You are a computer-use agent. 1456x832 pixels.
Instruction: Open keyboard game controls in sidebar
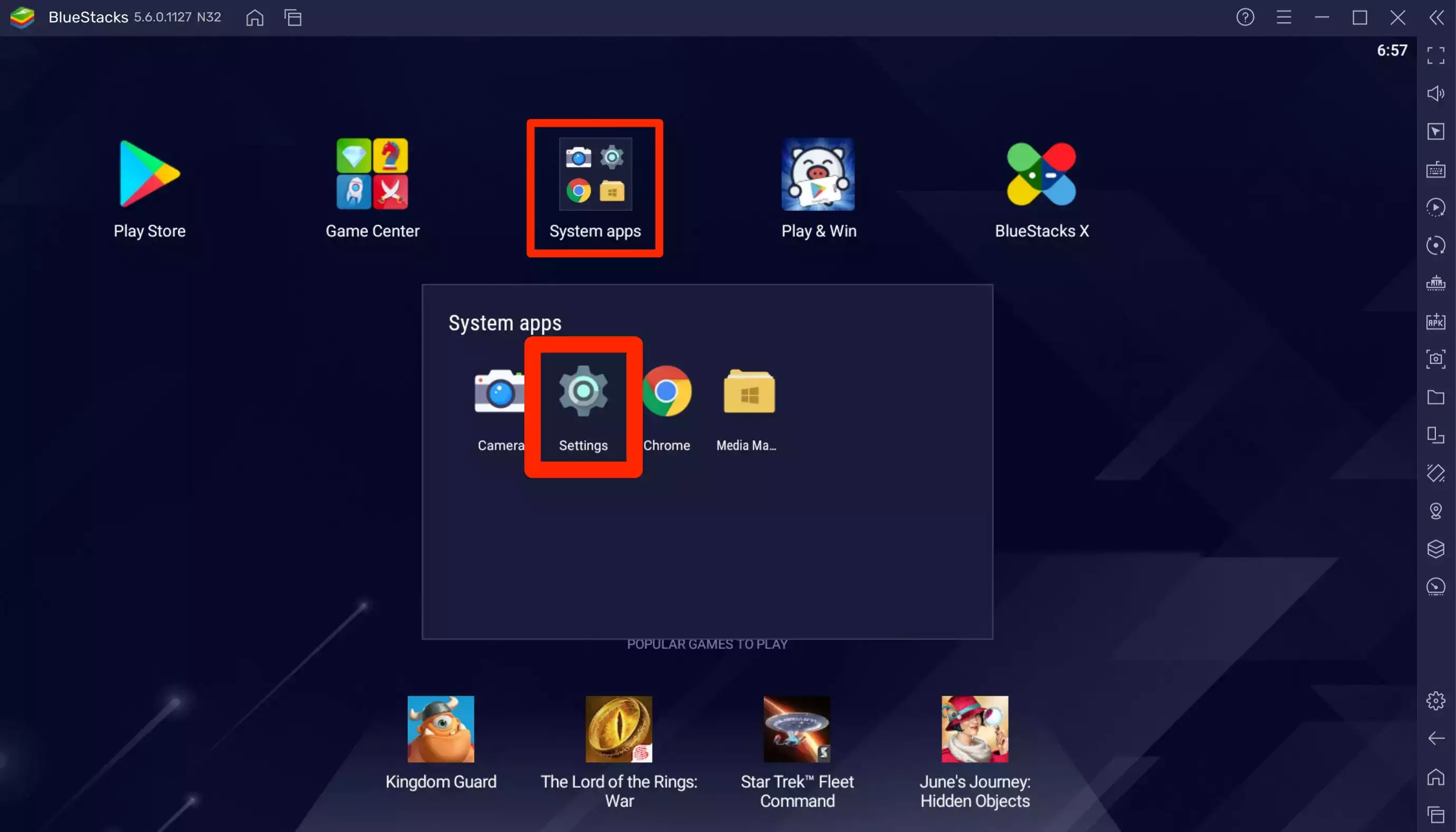[1435, 170]
